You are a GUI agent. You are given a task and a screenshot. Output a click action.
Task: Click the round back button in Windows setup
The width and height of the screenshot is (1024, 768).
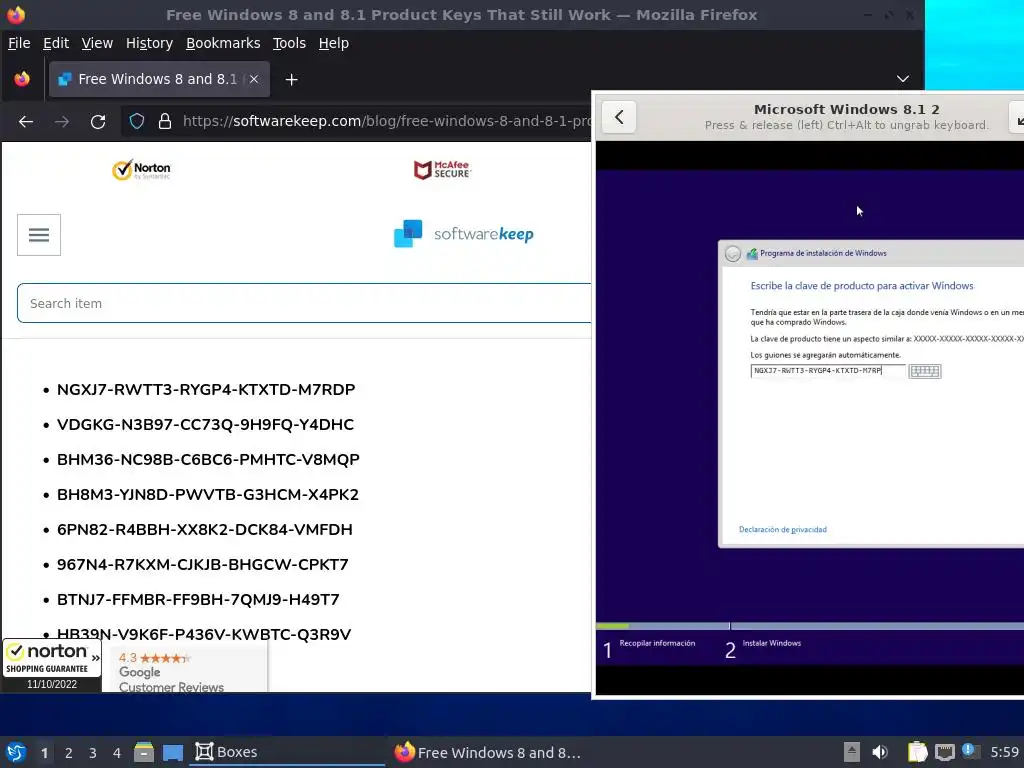pos(733,253)
